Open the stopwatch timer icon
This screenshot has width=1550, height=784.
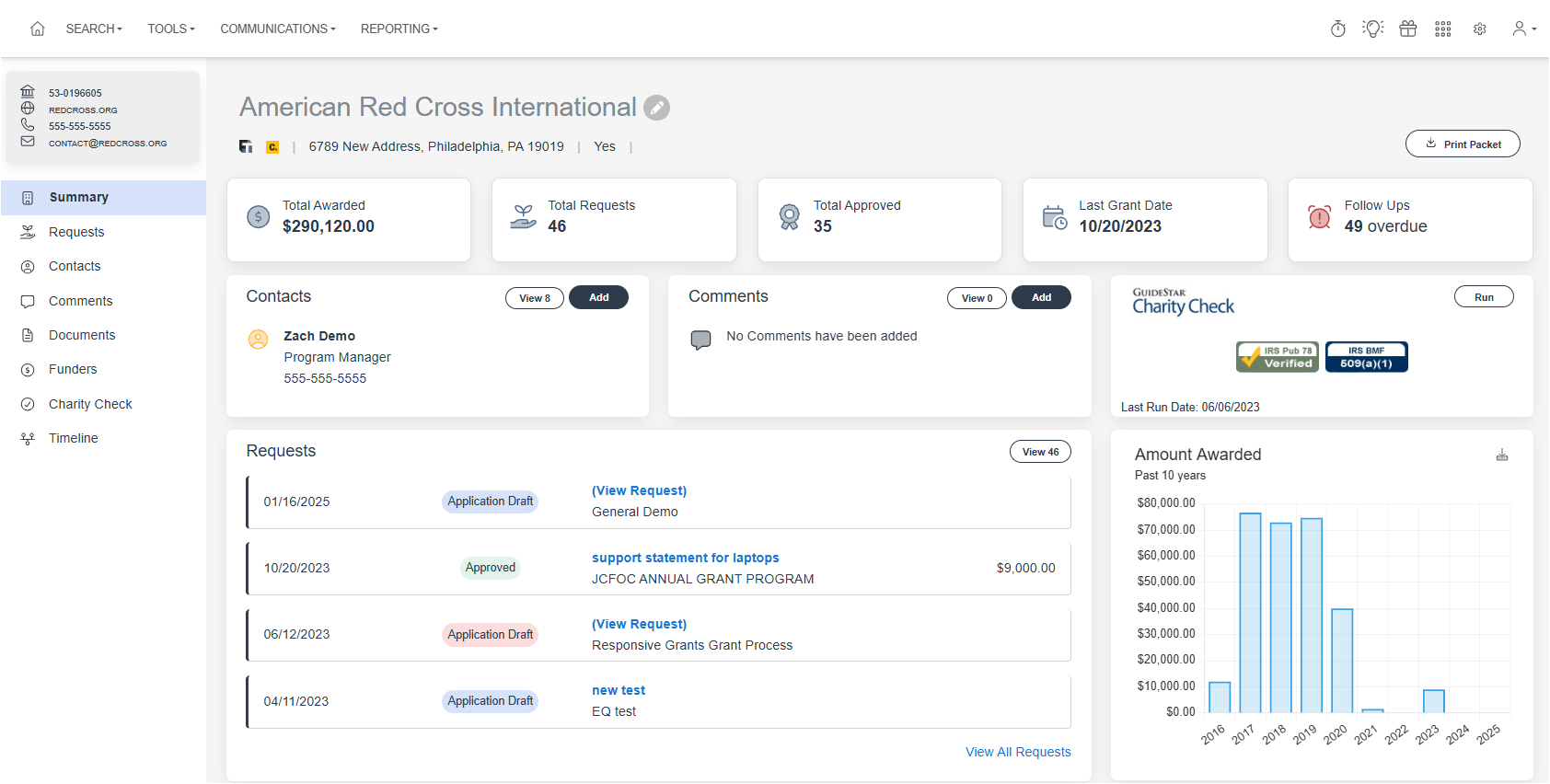tap(1338, 29)
